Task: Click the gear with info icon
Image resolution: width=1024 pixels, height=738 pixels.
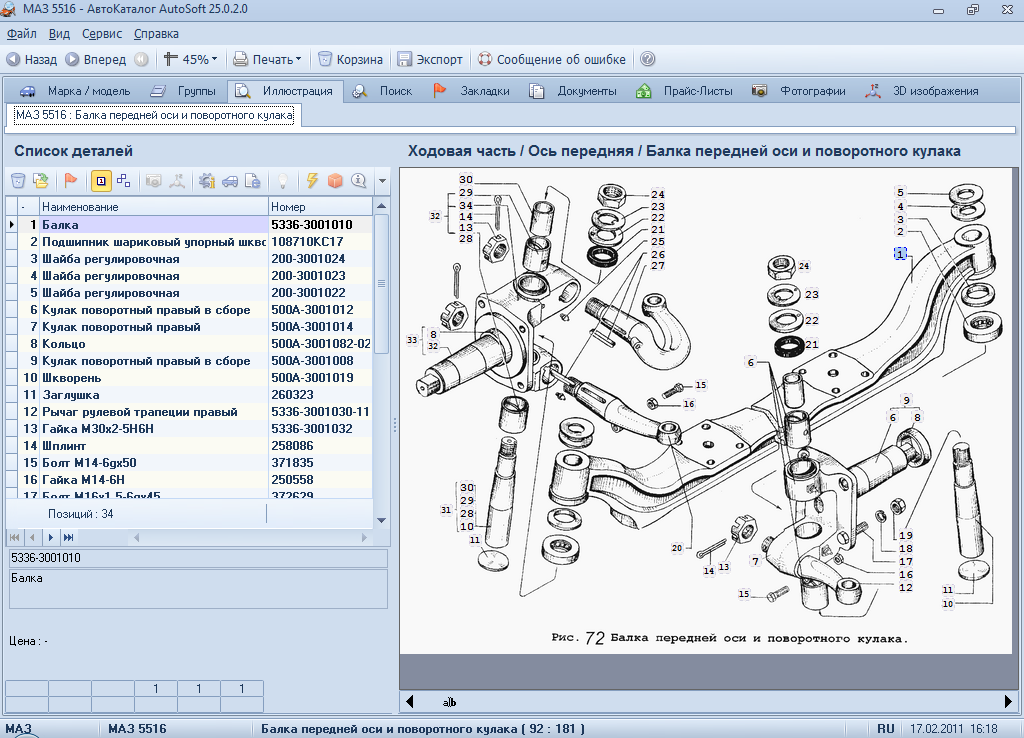Action: pyautogui.click(x=207, y=181)
